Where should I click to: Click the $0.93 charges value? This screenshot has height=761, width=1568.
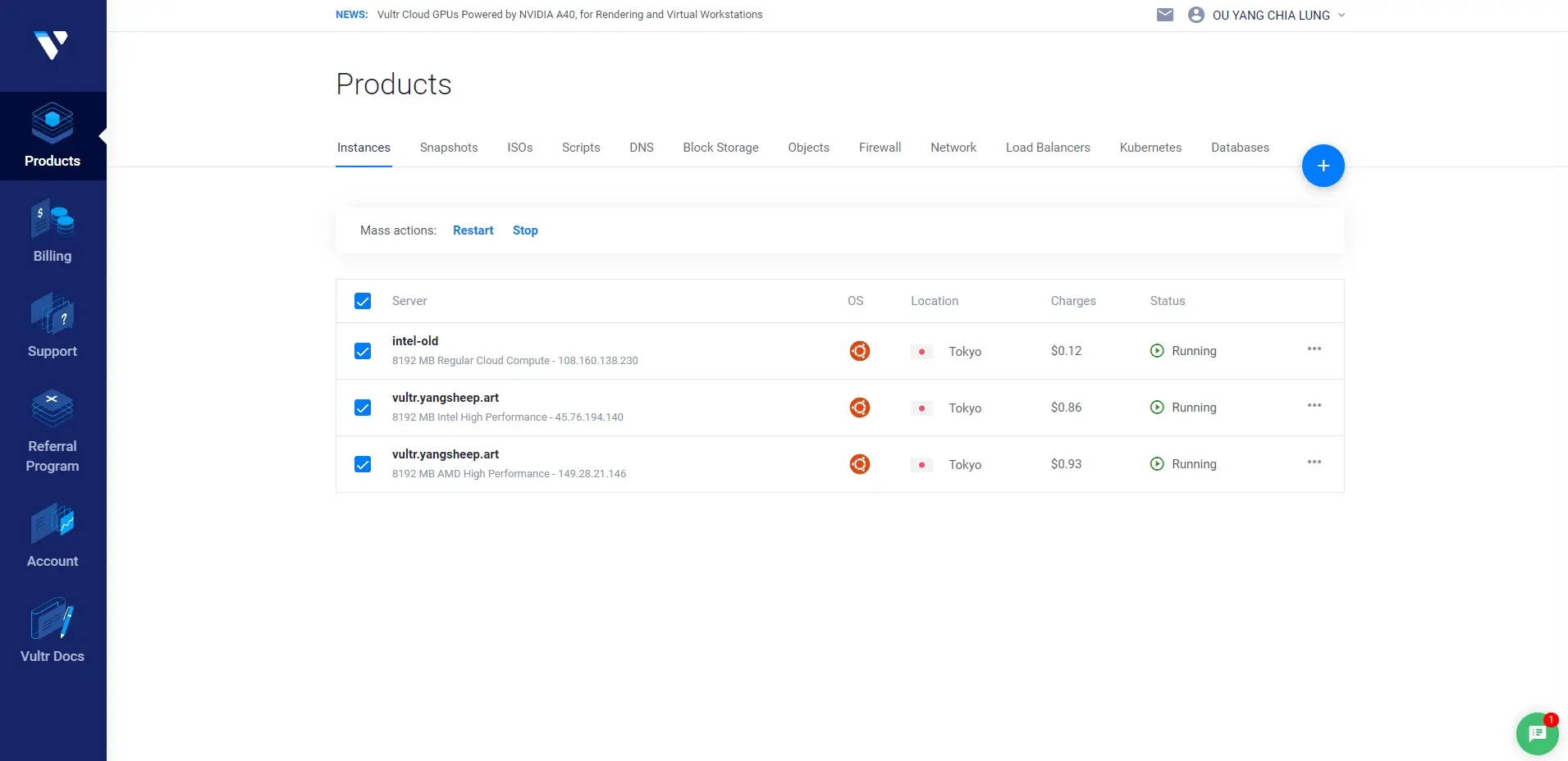pos(1066,464)
